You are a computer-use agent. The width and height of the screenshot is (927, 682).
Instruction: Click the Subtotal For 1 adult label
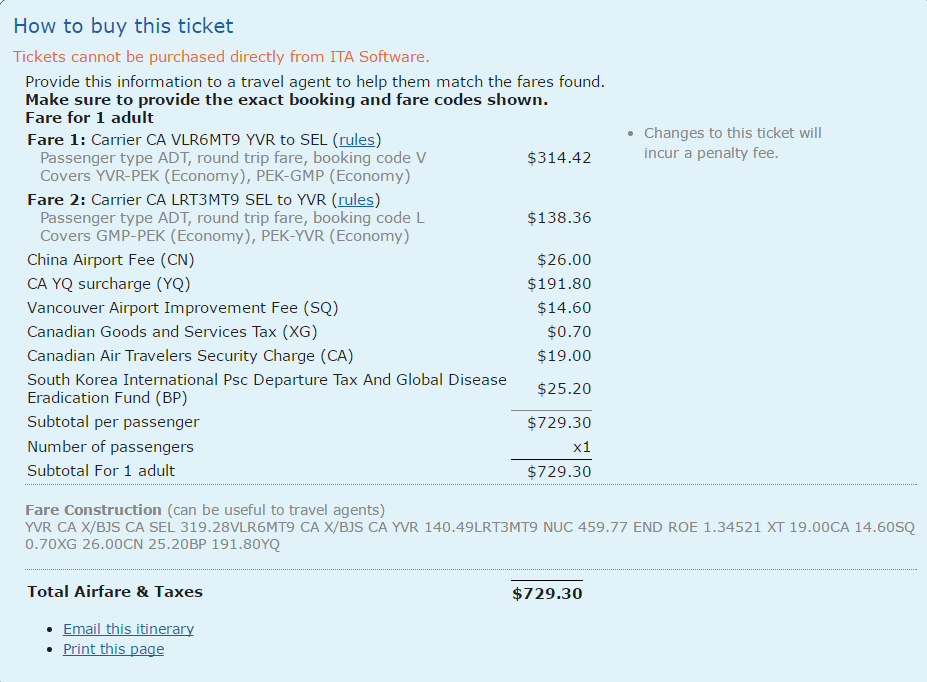(x=101, y=471)
